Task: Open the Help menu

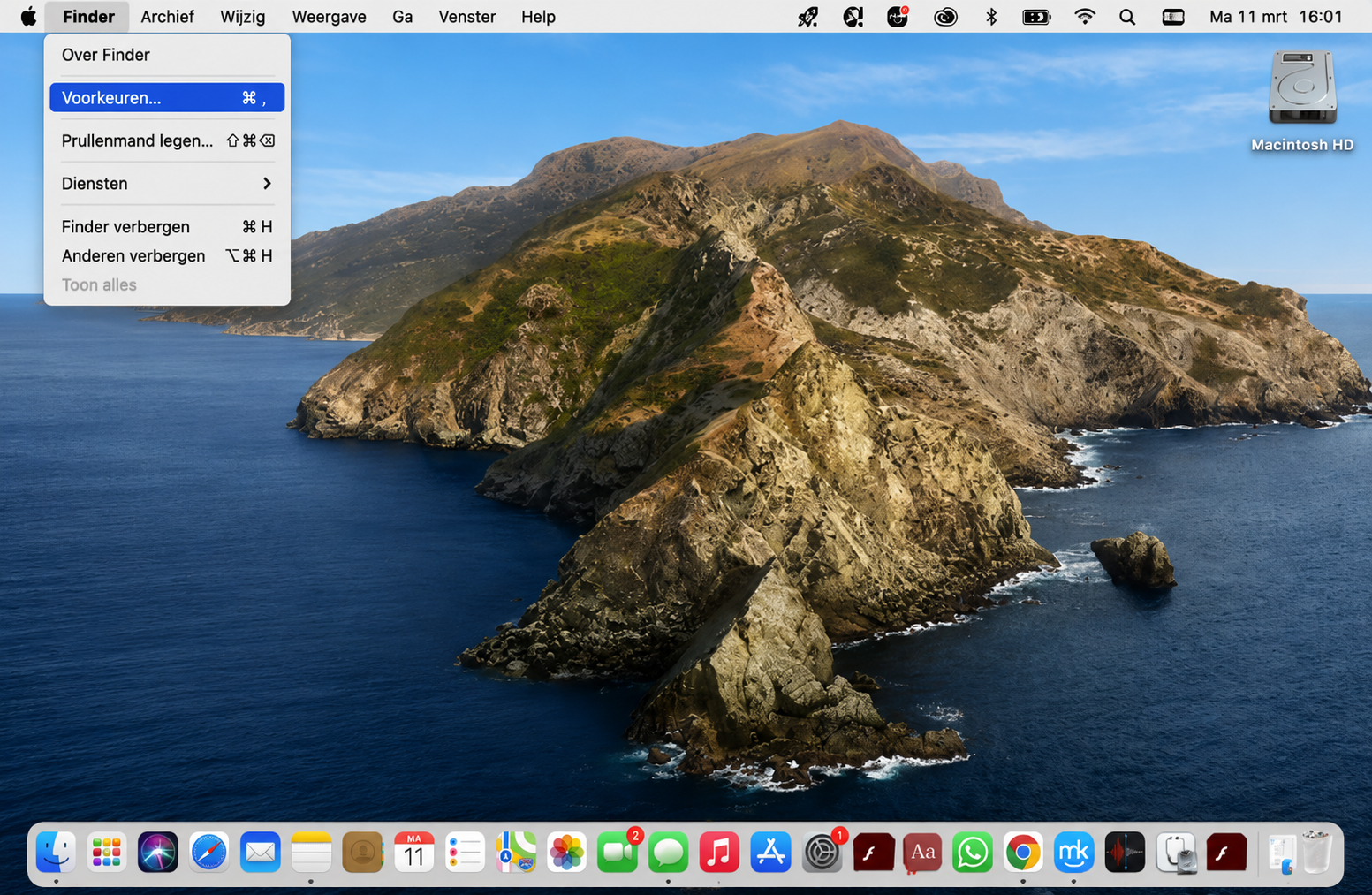Action: click(x=538, y=17)
